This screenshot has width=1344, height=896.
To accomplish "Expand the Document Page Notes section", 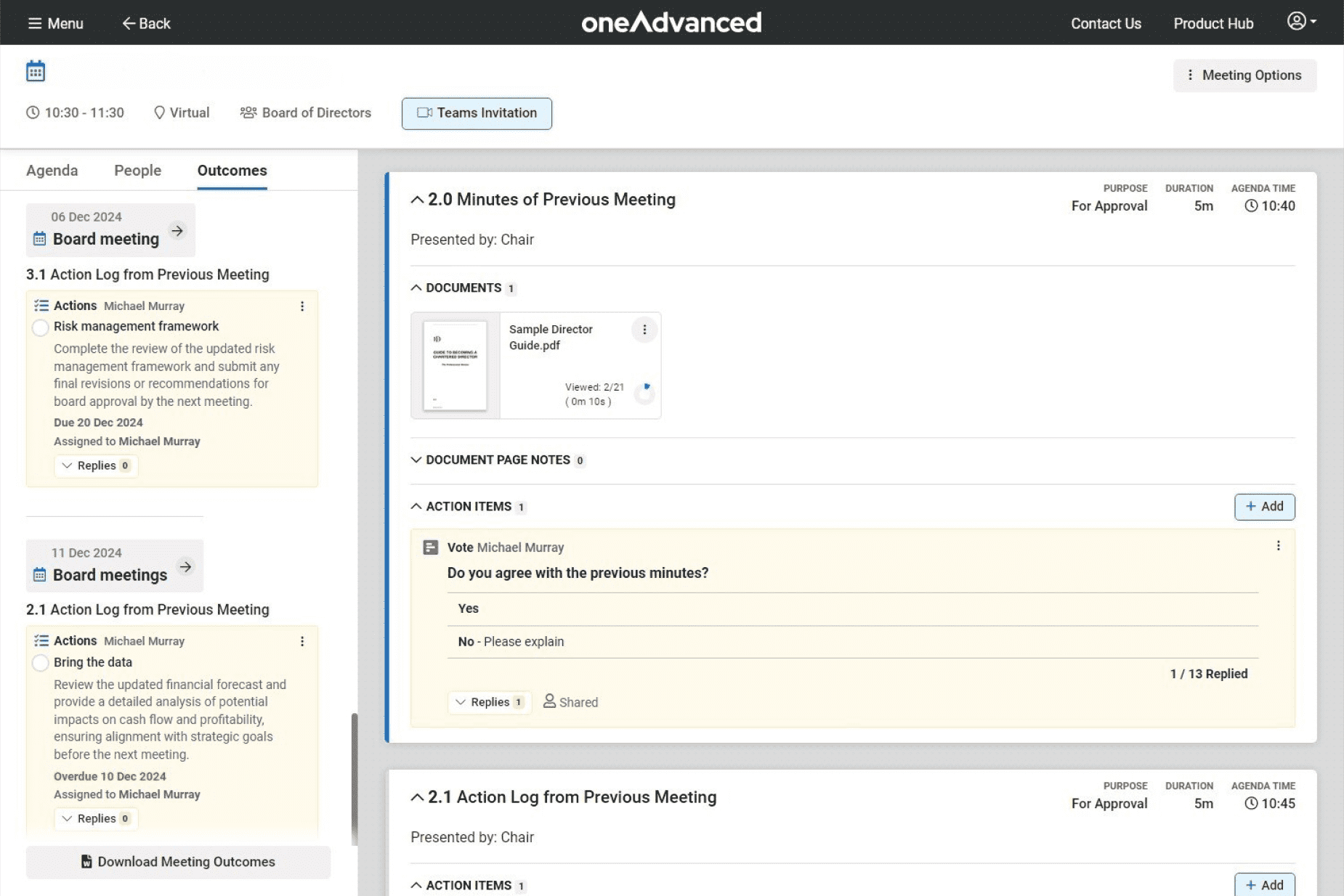I will pyautogui.click(x=497, y=460).
